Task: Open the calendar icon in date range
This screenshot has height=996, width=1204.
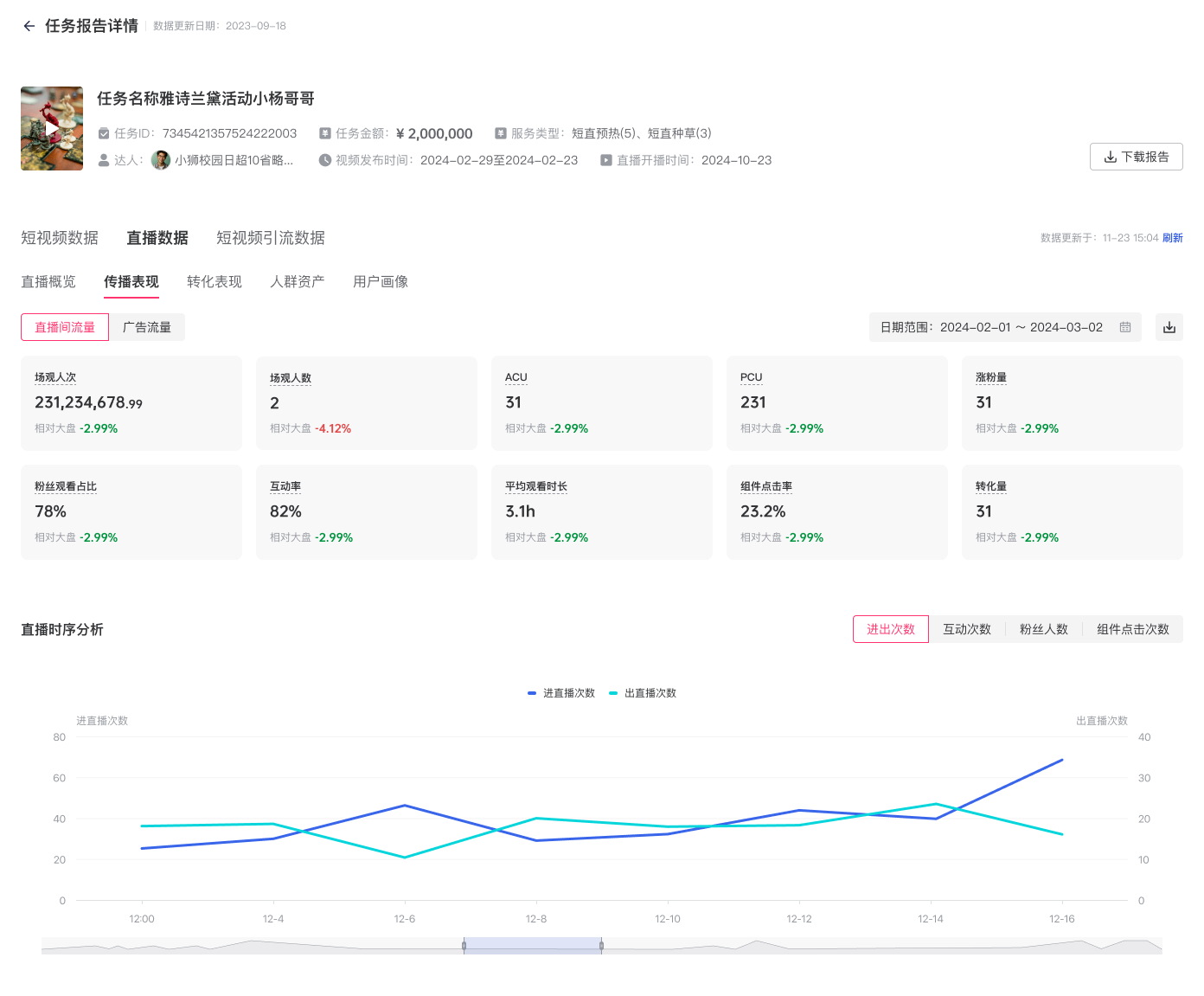Action: [x=1125, y=327]
